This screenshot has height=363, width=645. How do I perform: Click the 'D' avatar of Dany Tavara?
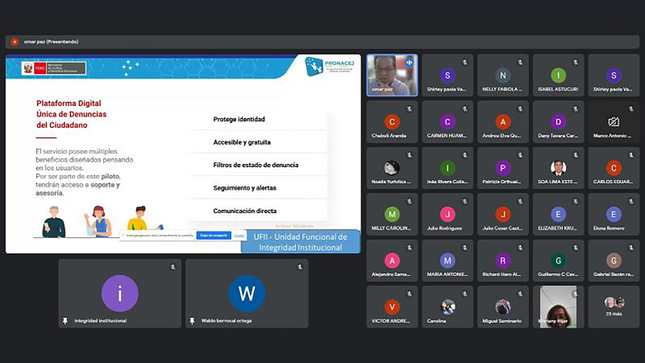558,122
